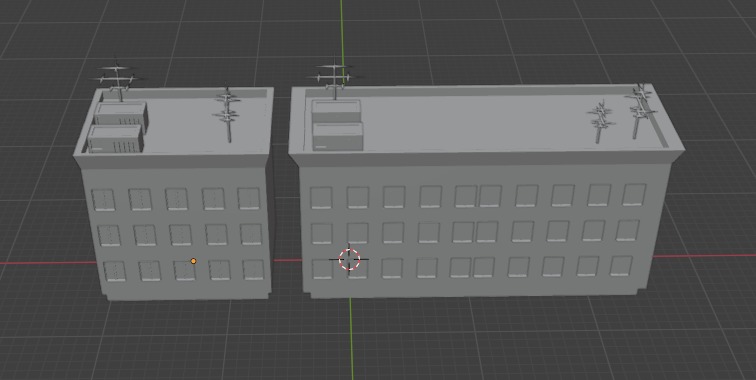Click the 3D cursor crosshair on right building
Viewport: 756px width, 380px height.
tap(350, 259)
